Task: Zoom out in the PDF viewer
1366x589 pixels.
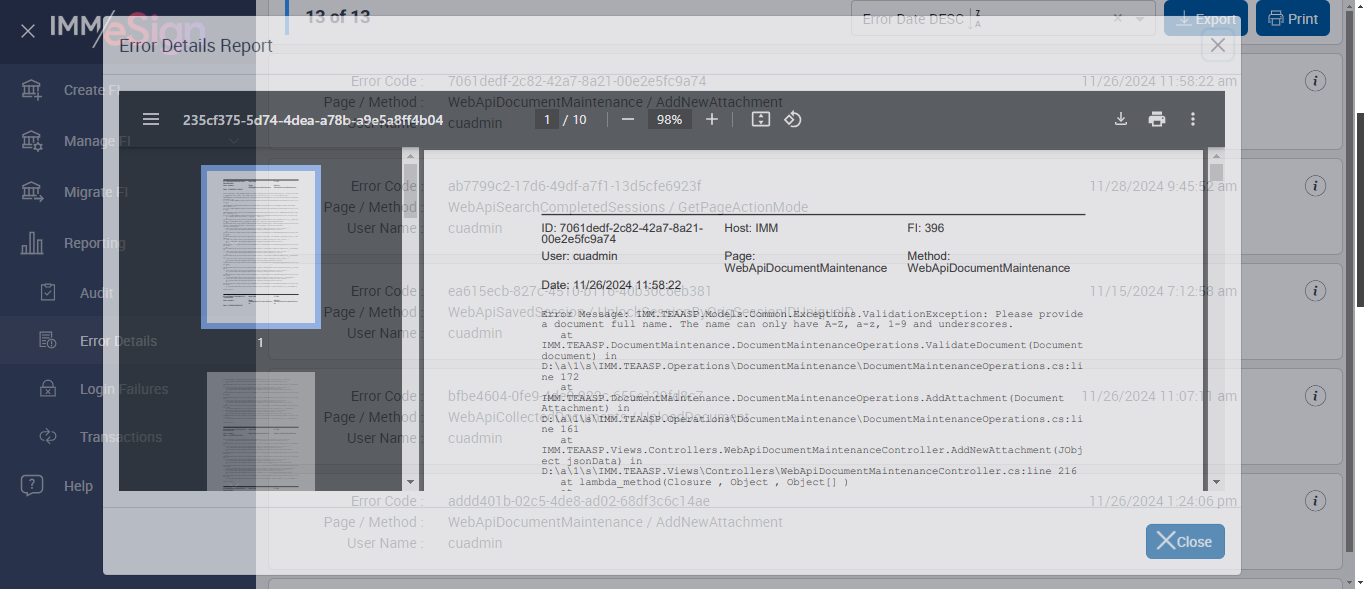Action: pyautogui.click(x=628, y=119)
